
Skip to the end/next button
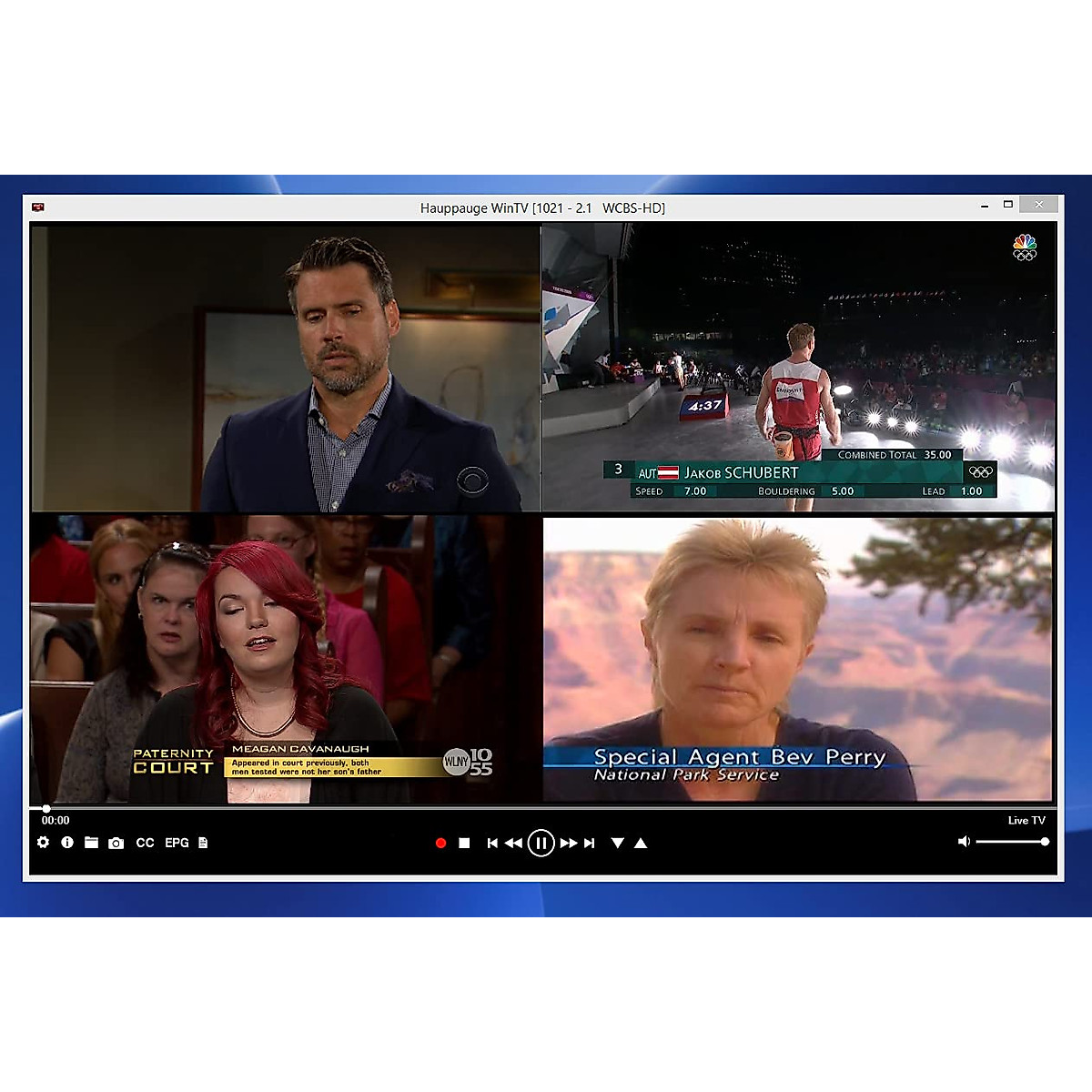click(x=590, y=844)
